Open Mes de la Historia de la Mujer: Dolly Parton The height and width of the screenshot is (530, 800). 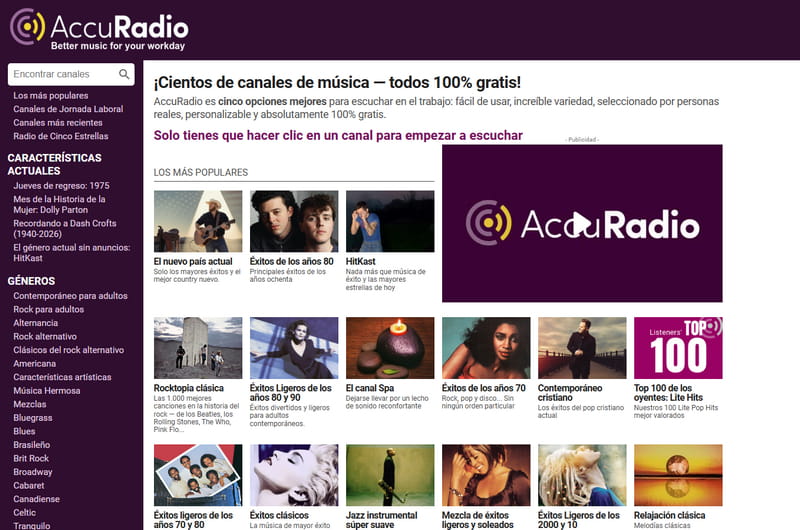(59, 205)
